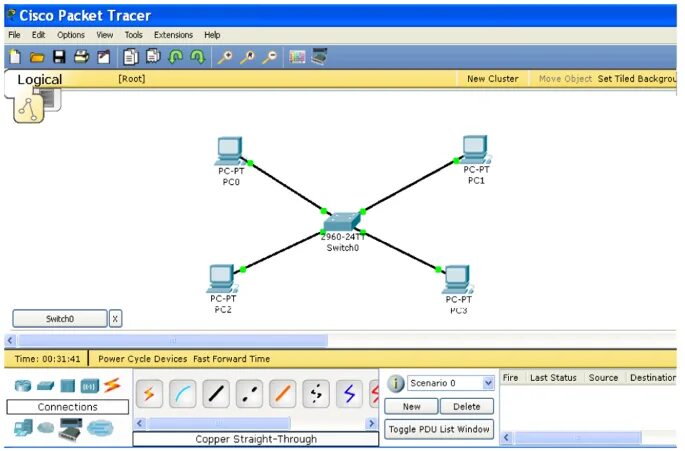Click connection list scrollbar left arrow
Viewport: 685px width, 451px height.
pyautogui.click(x=140, y=423)
